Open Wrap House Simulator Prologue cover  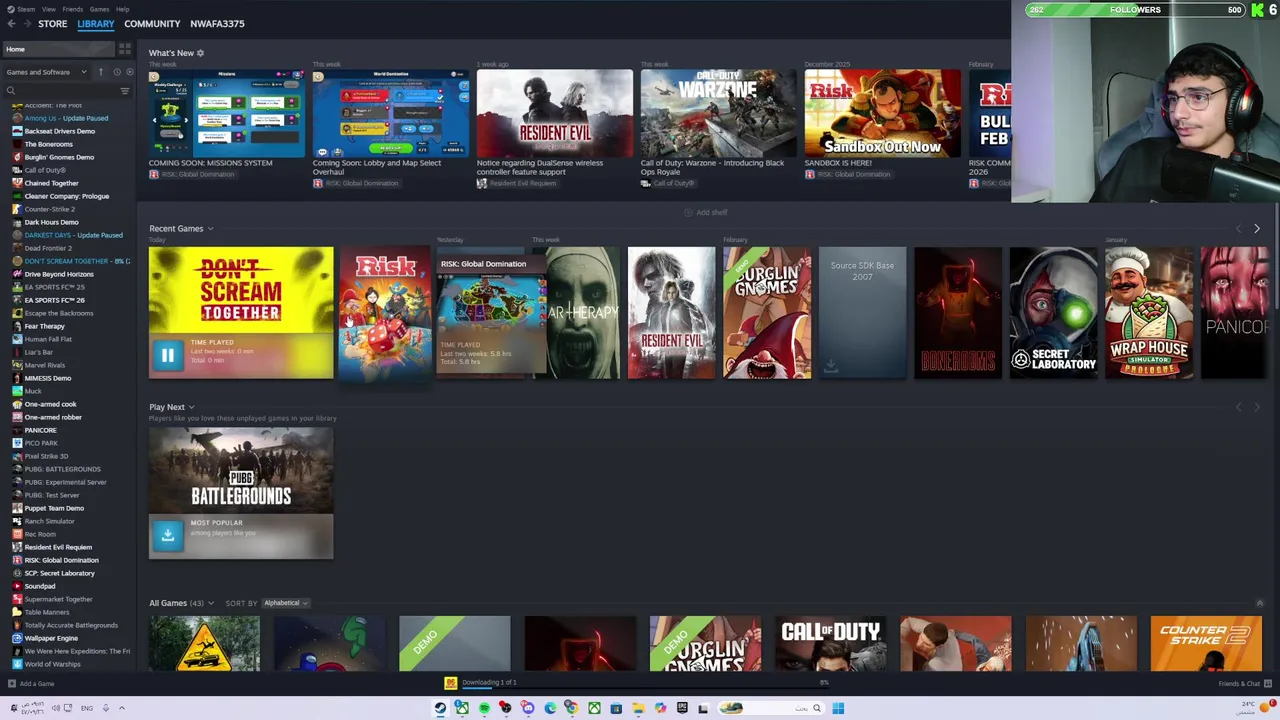(1149, 313)
